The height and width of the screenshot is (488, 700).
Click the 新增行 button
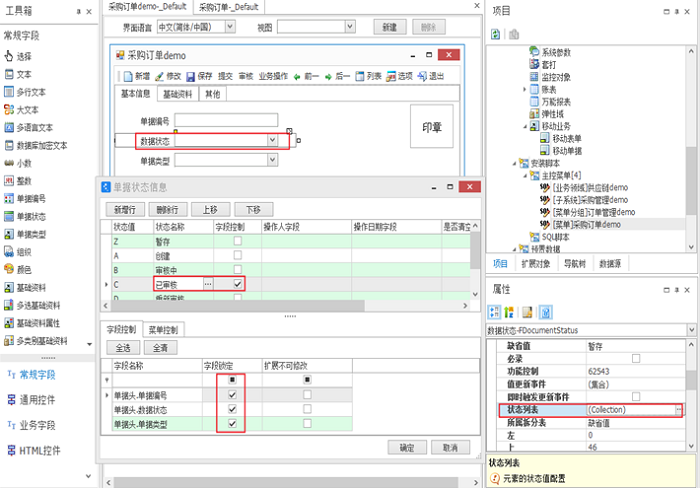(x=125, y=209)
